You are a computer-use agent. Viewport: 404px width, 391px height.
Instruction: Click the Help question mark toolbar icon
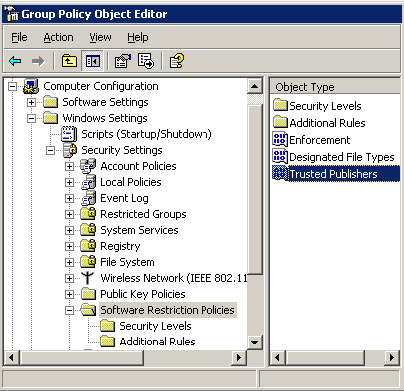click(177, 61)
